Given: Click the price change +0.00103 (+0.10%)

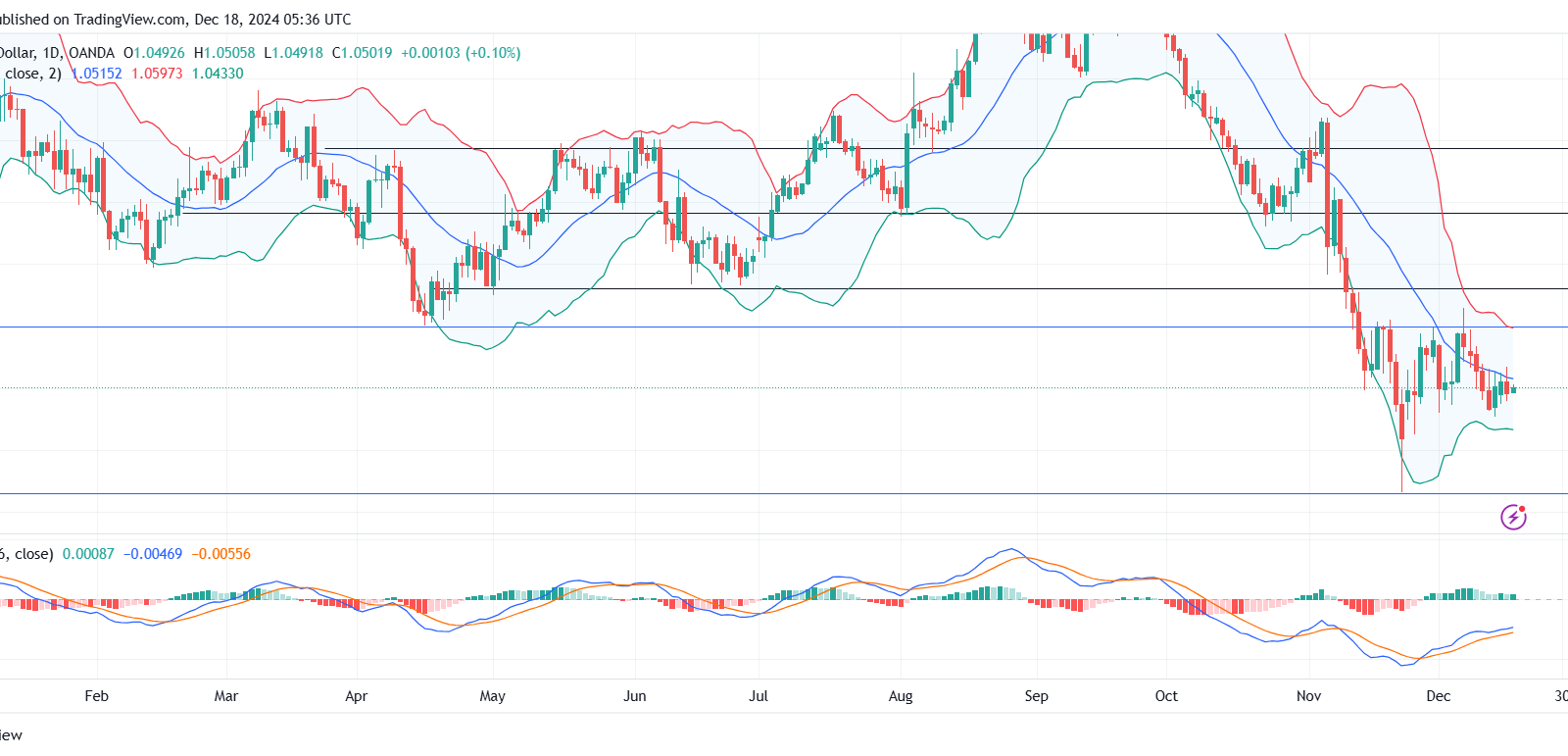Looking at the screenshot, I should coord(461,53).
